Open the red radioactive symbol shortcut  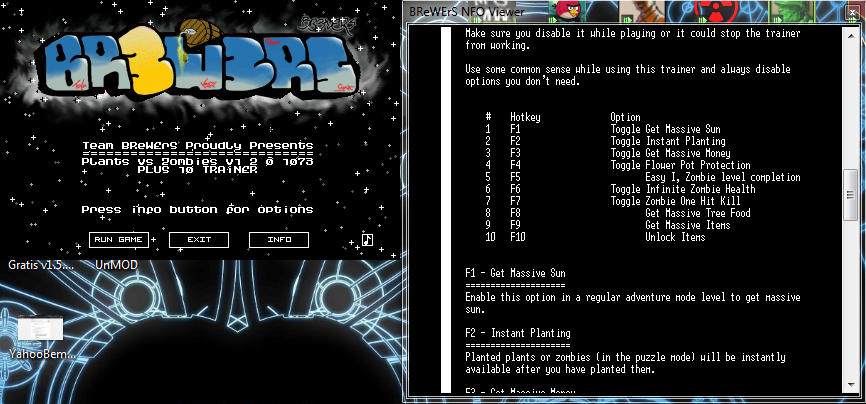pos(716,10)
